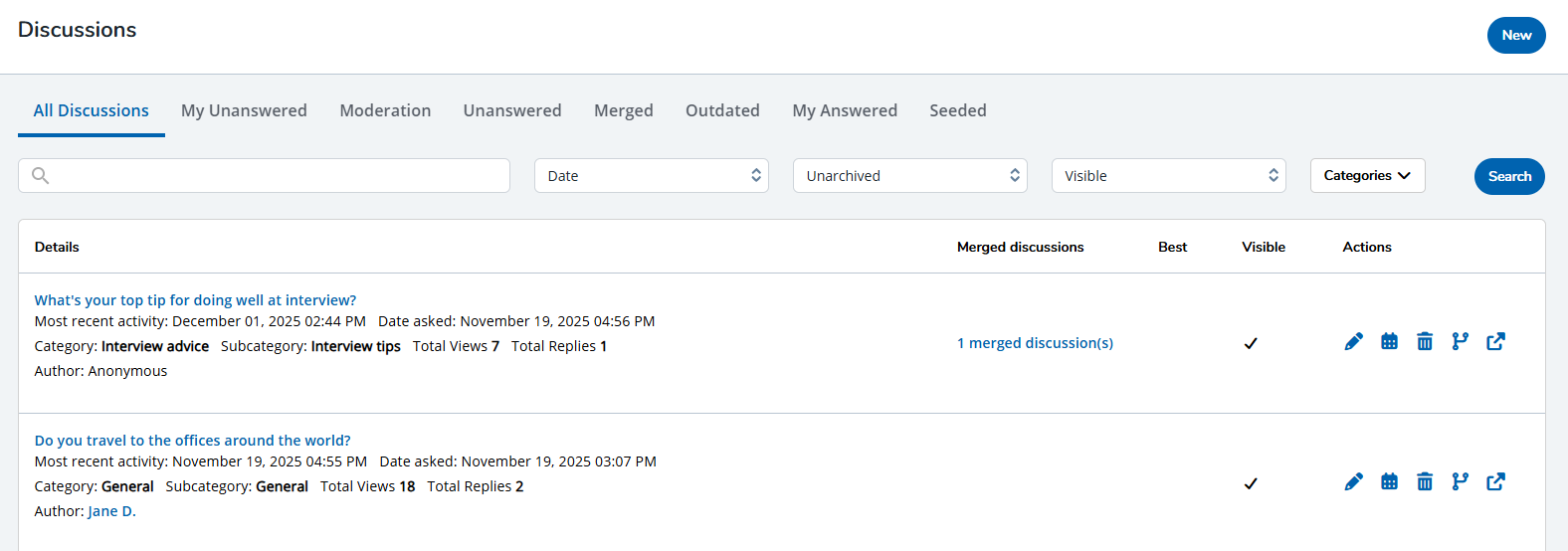
Task: Click trash icon for interview tip discussion
Action: (x=1425, y=342)
